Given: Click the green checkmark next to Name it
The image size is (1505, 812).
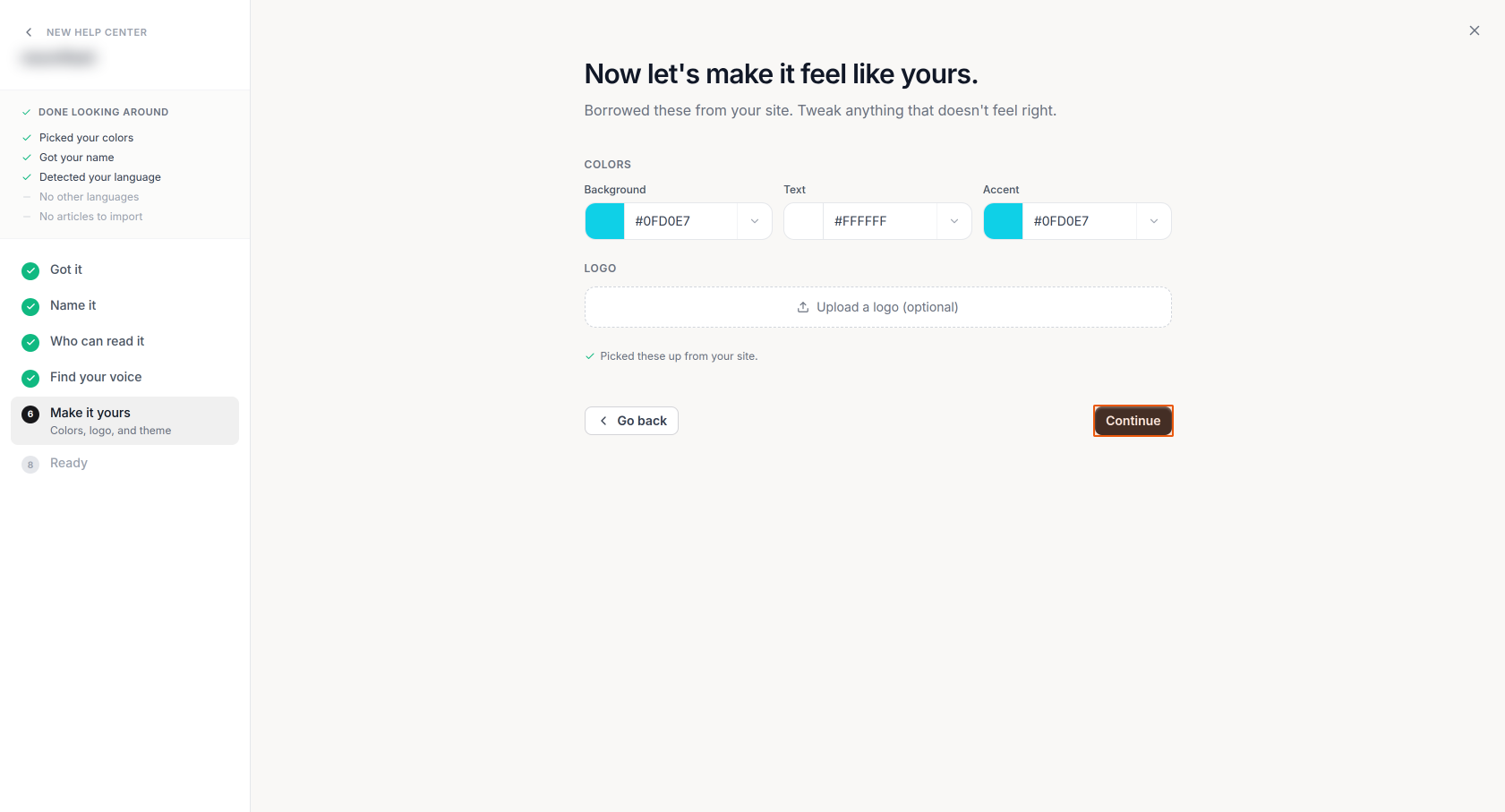Looking at the screenshot, I should pos(30,306).
